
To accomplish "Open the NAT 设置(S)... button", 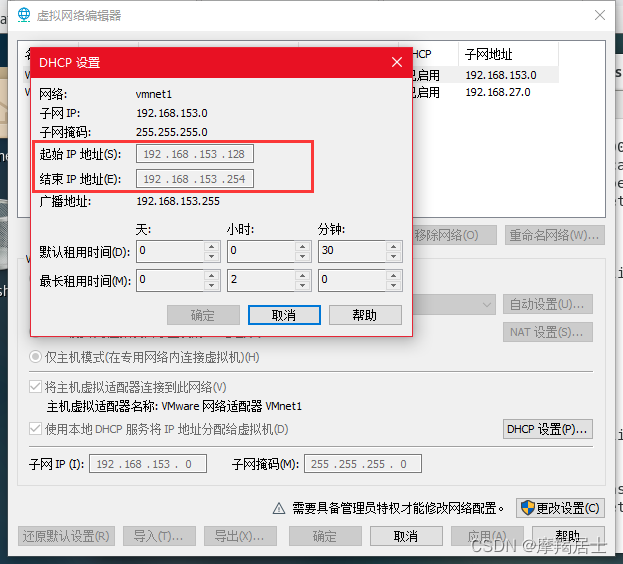I will tap(548, 332).
